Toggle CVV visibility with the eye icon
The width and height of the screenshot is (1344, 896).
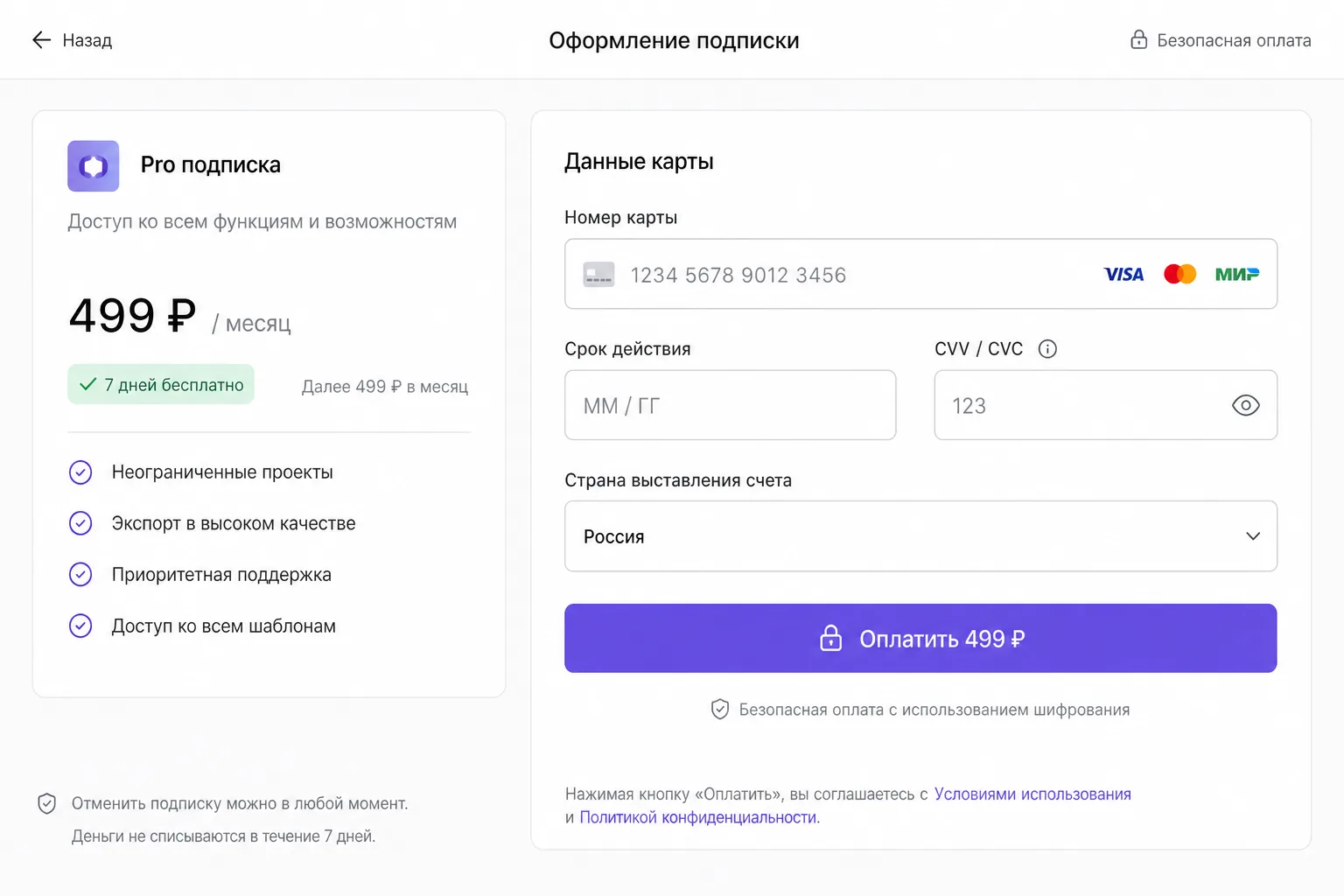tap(1245, 405)
